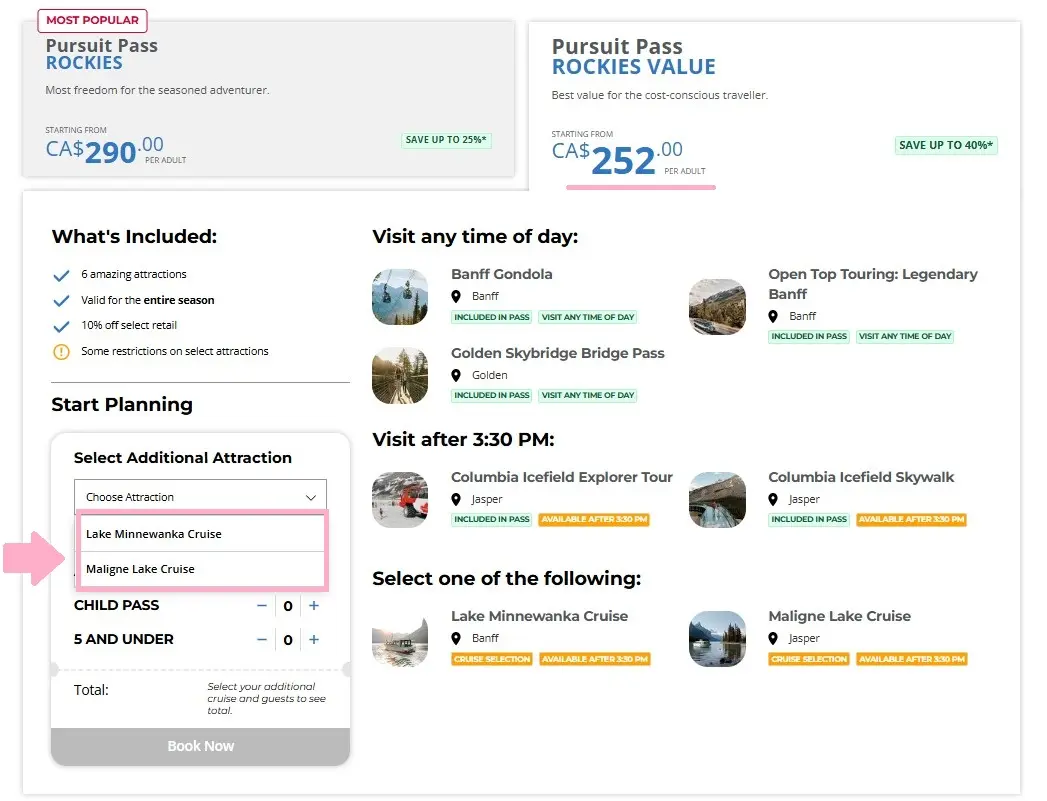Decrease Child Pass quantity
The image size is (1047, 801).
click(262, 605)
